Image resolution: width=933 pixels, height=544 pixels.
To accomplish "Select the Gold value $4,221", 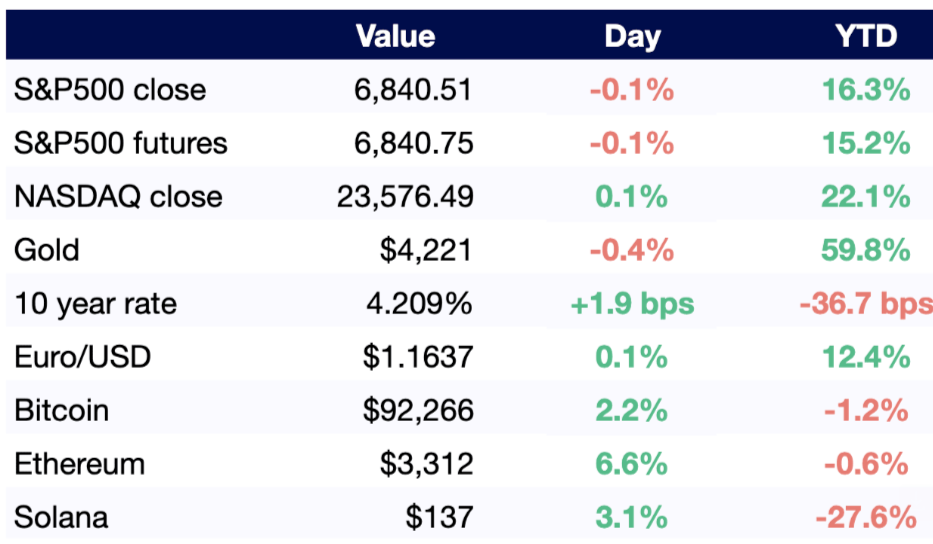I will pyautogui.click(x=426, y=249).
